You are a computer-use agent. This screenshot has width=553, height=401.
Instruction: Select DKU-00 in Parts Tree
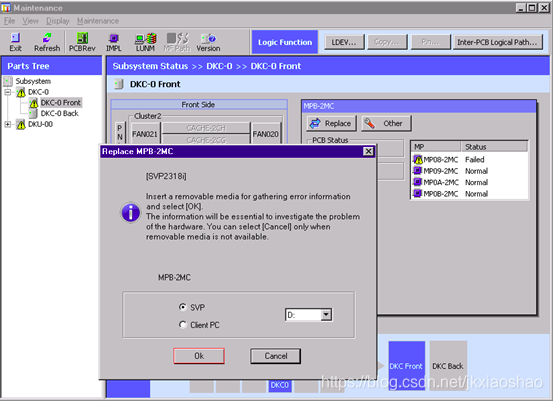tap(40, 124)
